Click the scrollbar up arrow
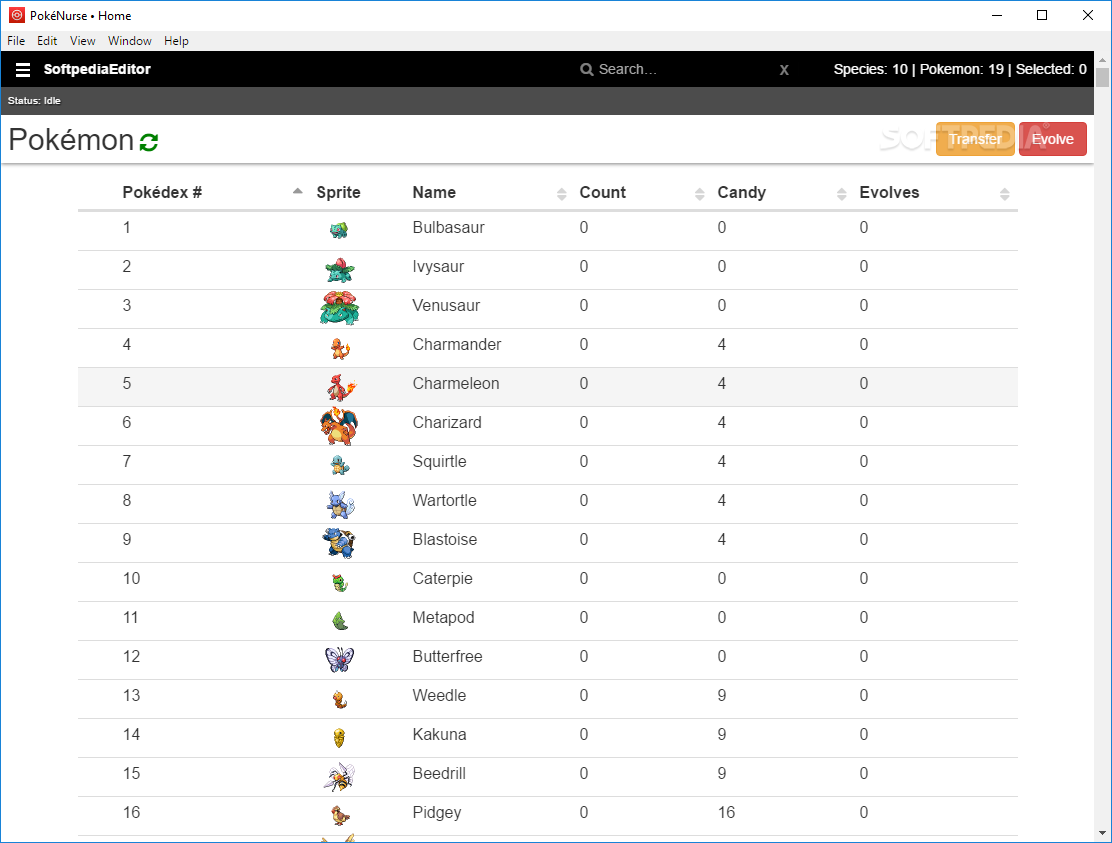The height and width of the screenshot is (843, 1112). (x=1102, y=59)
